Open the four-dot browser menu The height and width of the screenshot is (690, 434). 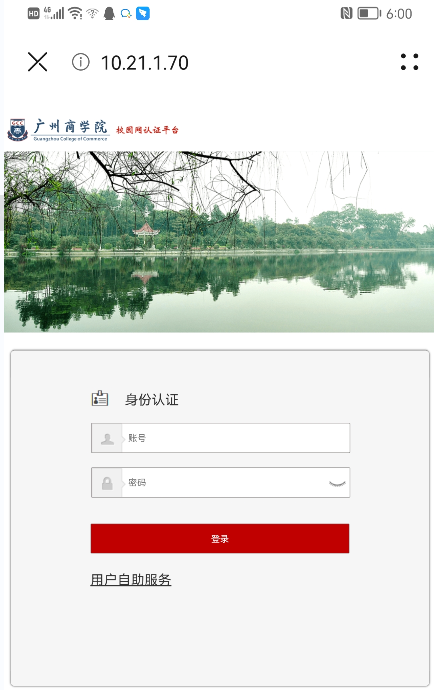[409, 62]
